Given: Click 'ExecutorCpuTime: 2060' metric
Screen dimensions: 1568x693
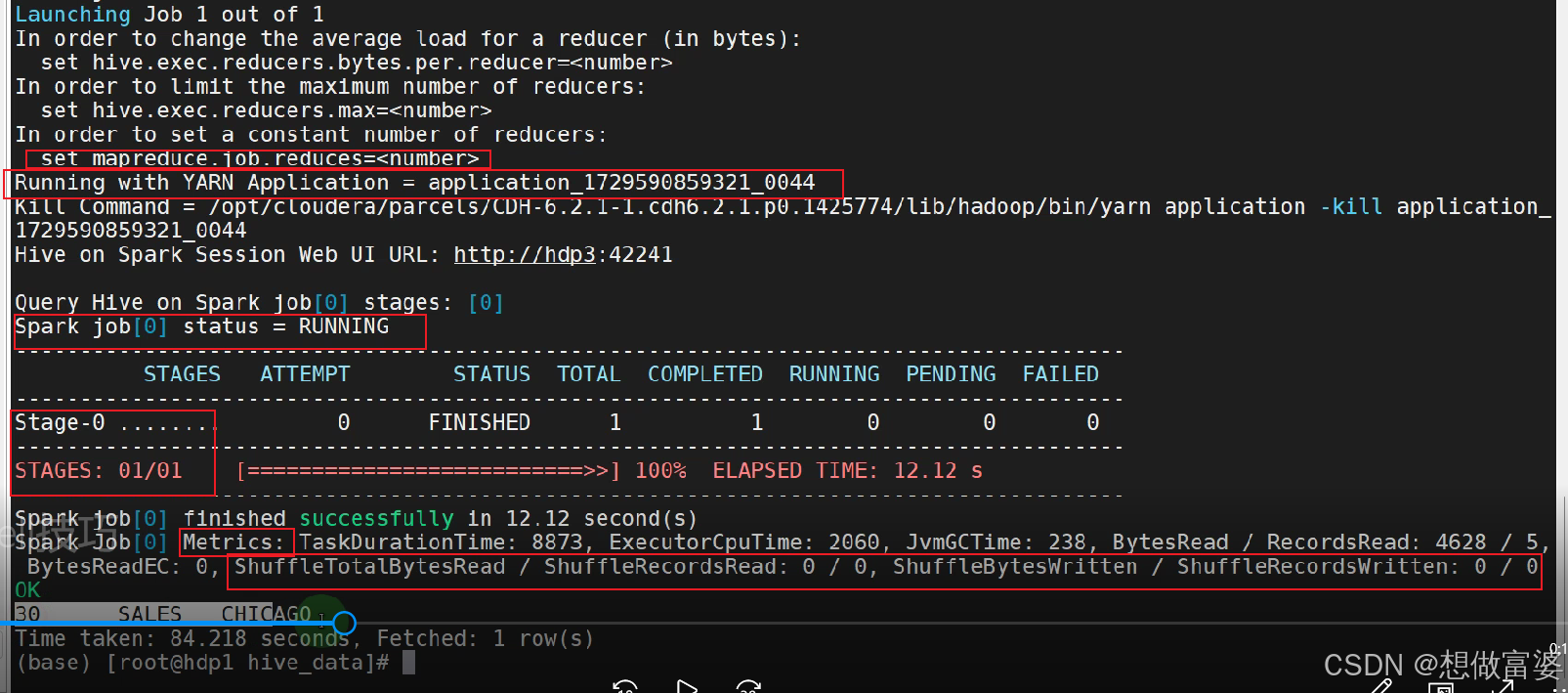Looking at the screenshot, I should pos(744,542).
